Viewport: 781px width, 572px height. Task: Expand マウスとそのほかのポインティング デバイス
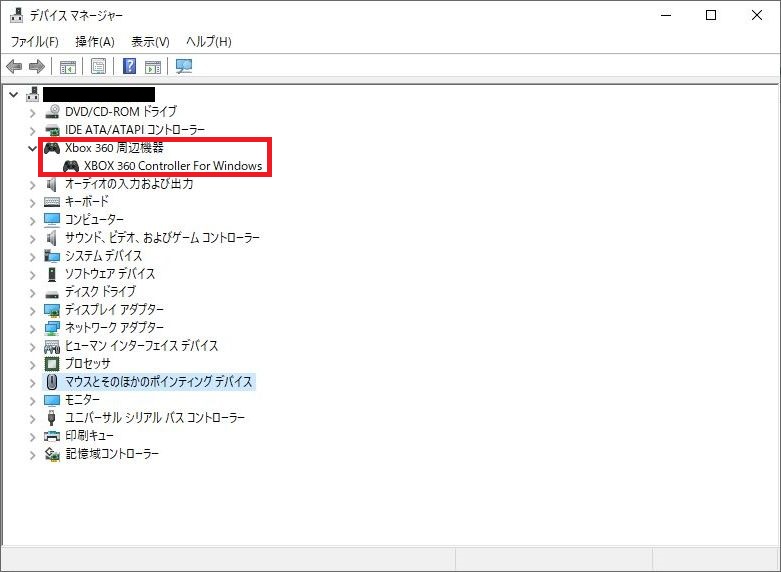(33, 383)
